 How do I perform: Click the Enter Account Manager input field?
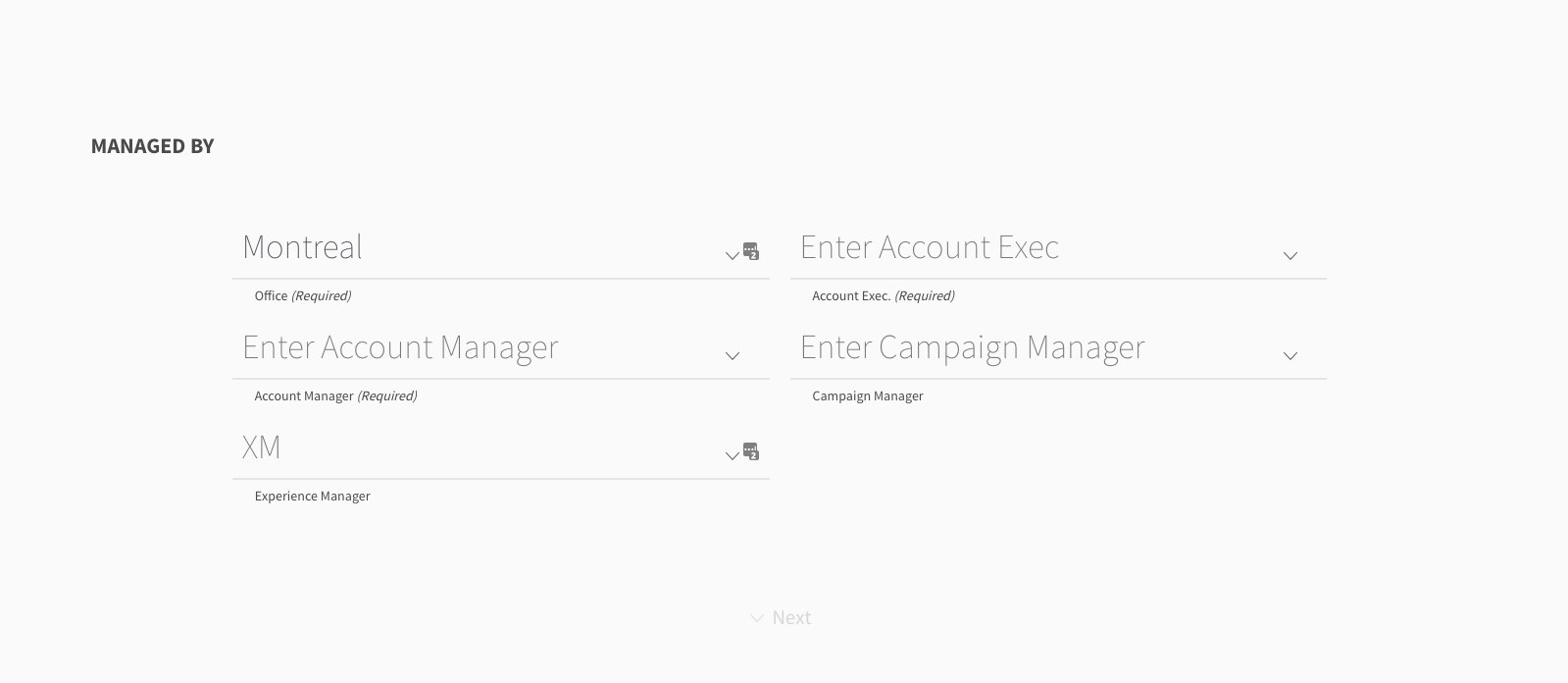click(x=441, y=348)
